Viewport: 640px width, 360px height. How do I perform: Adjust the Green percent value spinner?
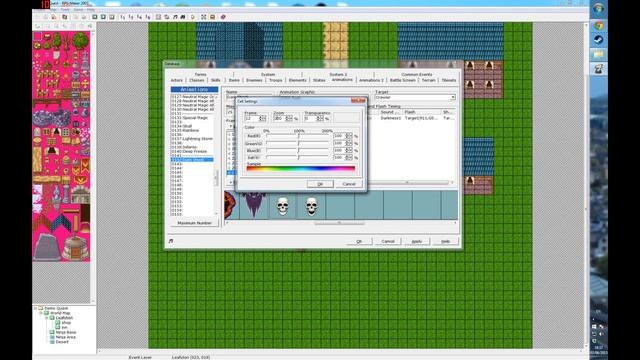pyautogui.click(x=348, y=143)
